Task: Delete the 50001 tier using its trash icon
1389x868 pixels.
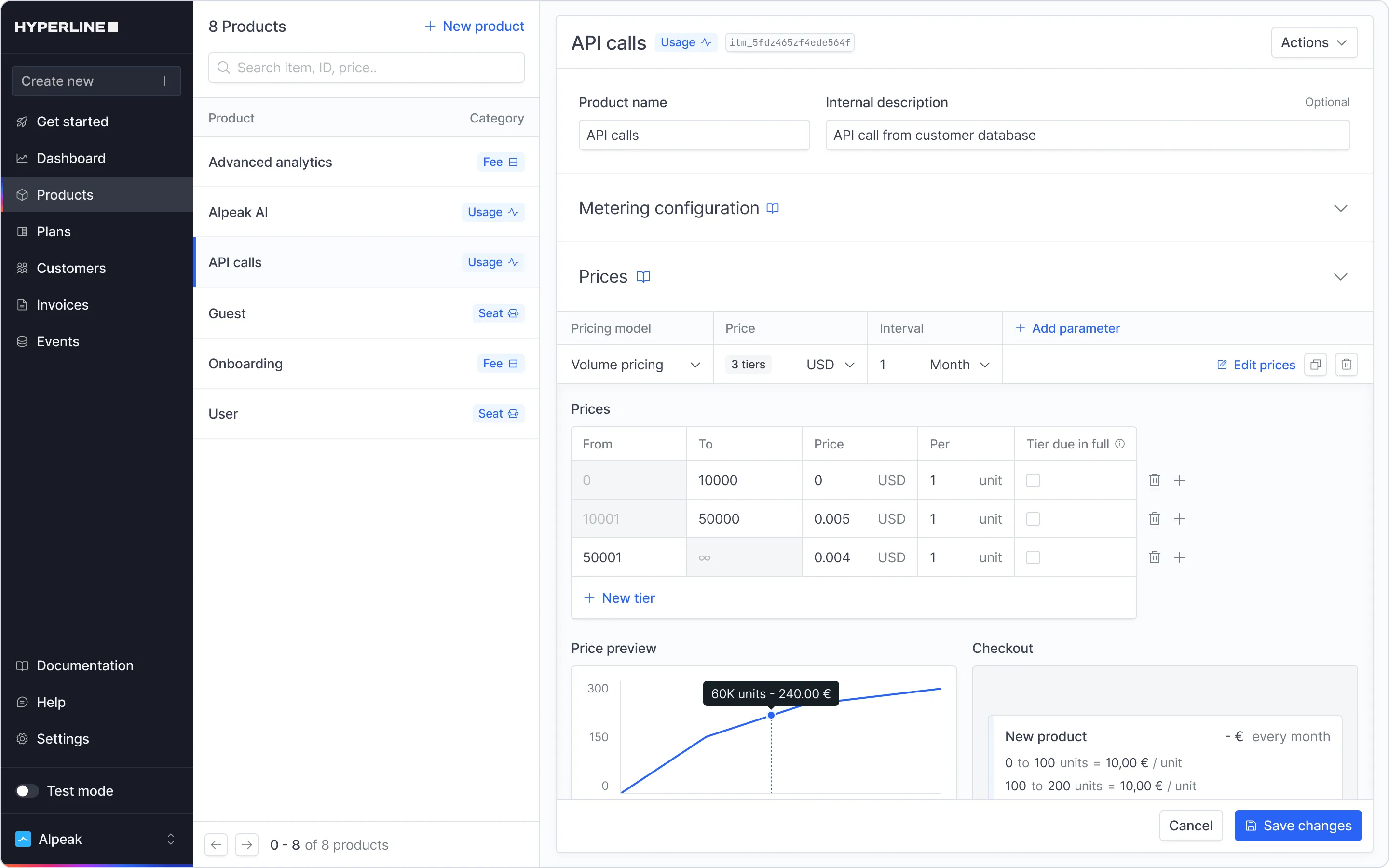Action: click(1154, 557)
